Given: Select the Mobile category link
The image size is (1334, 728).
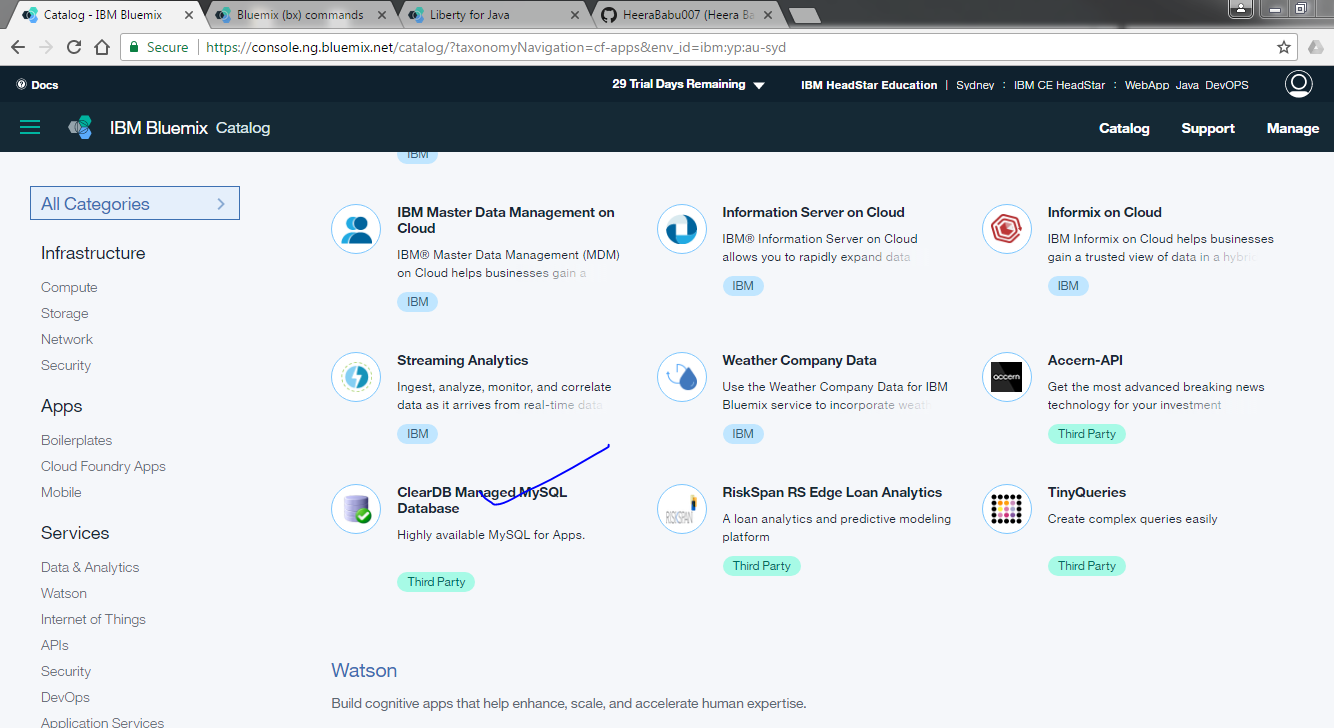Looking at the screenshot, I should (x=61, y=492).
